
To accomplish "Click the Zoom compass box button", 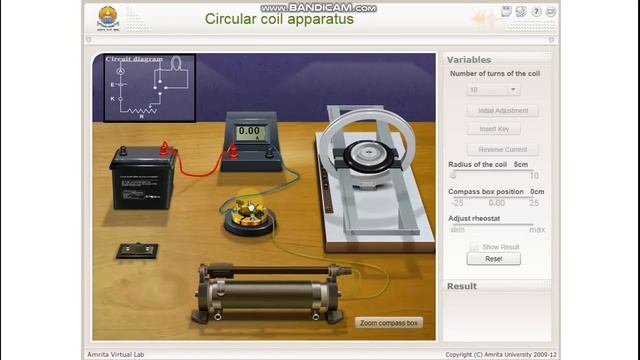I will (x=389, y=323).
